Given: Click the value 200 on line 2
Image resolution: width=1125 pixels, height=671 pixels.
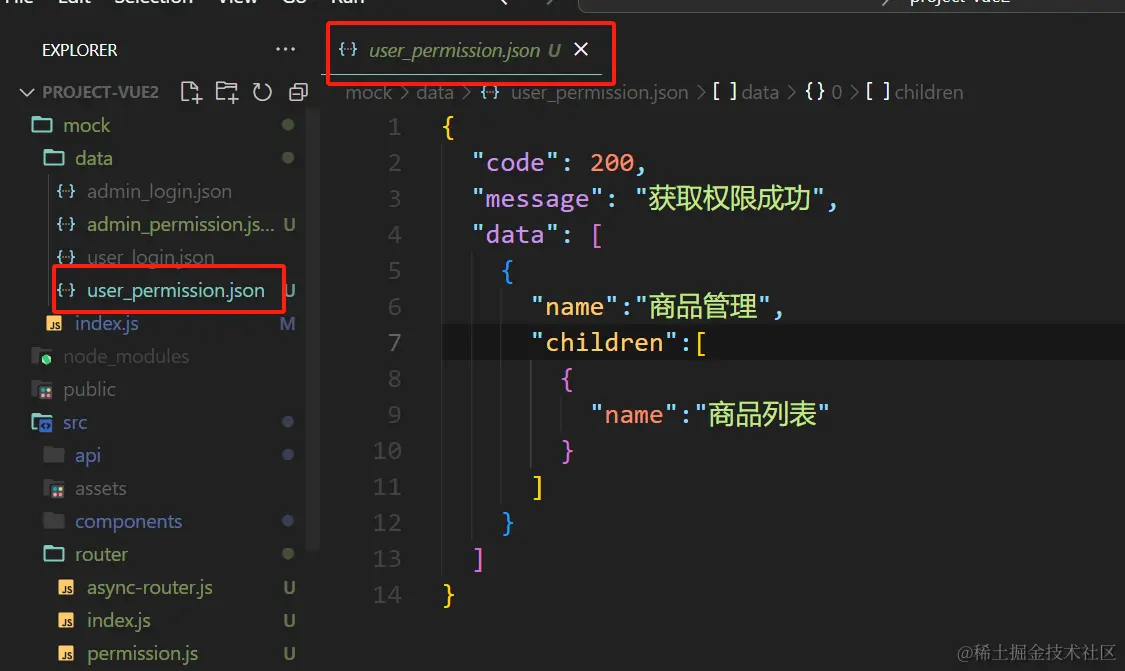Looking at the screenshot, I should point(611,163).
